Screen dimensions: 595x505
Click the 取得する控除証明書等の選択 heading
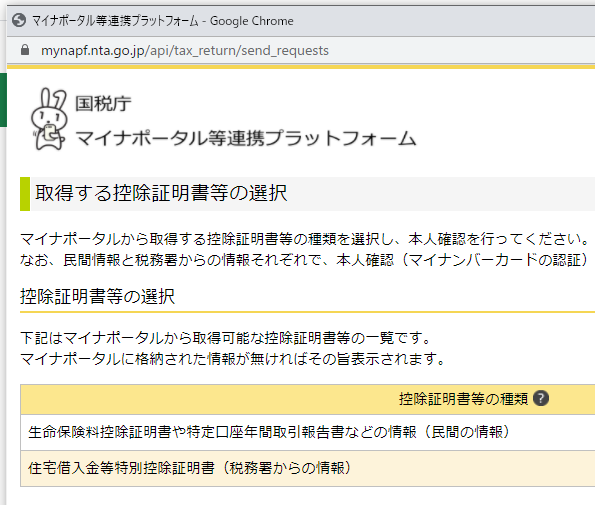pyautogui.click(x=161, y=193)
